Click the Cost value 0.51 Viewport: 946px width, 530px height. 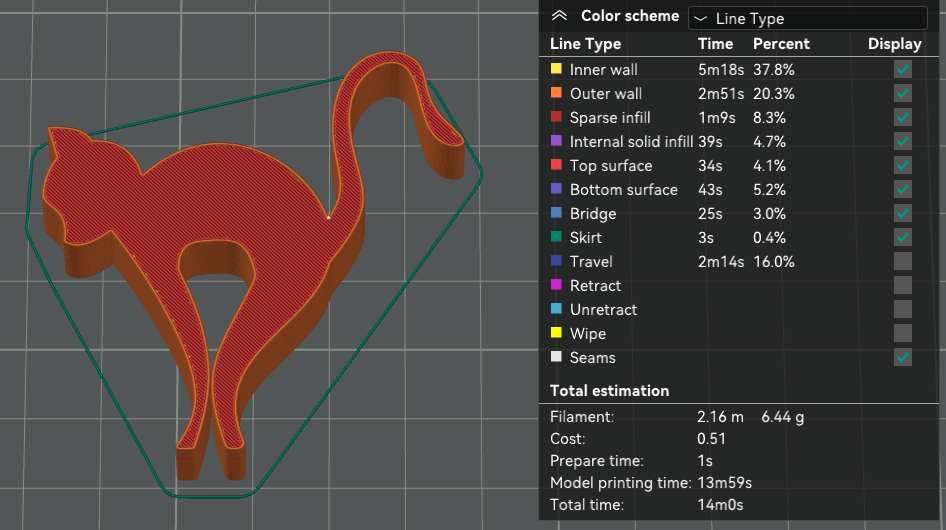(711, 439)
